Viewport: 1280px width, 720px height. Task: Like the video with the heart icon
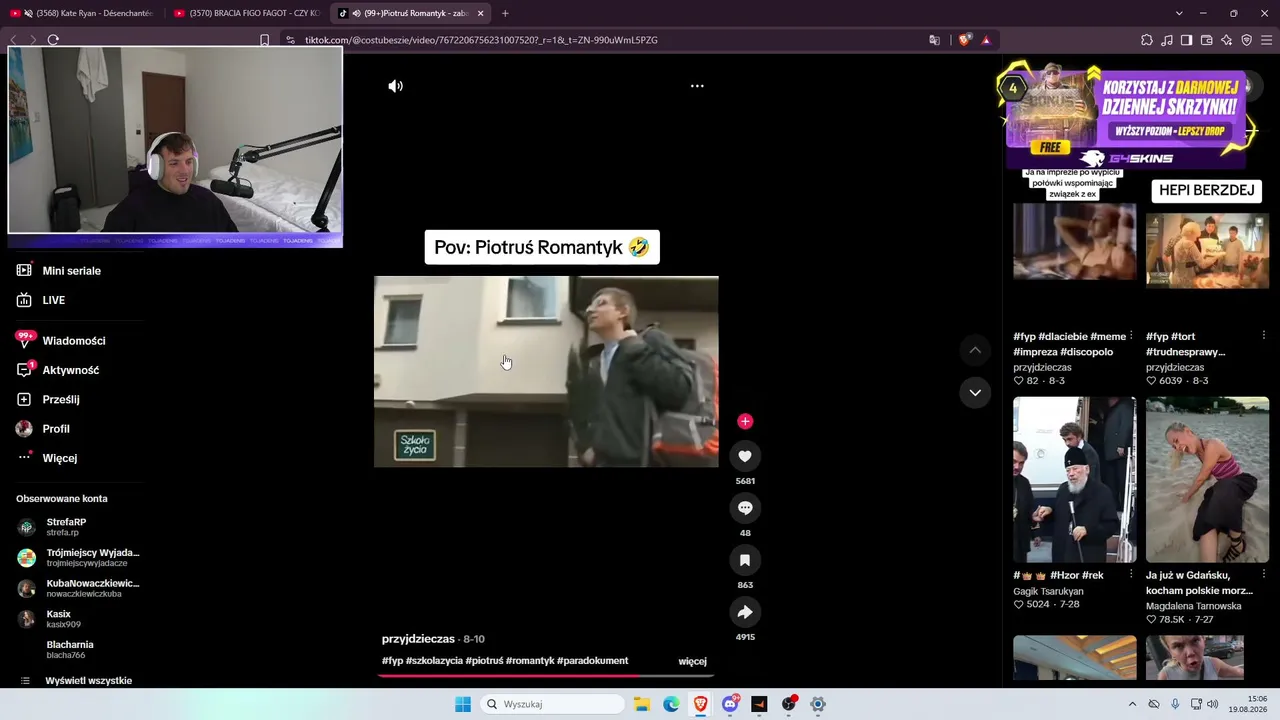(x=745, y=456)
